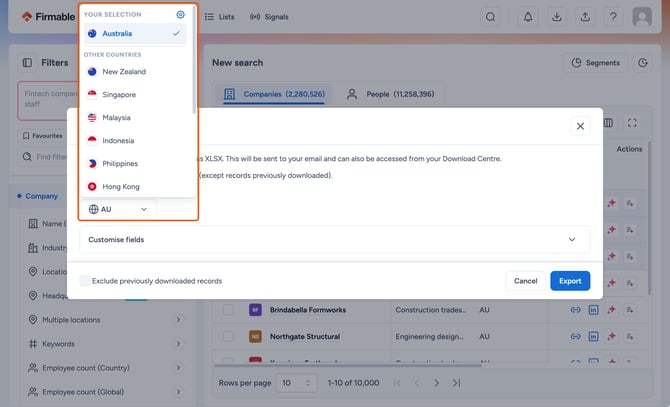Click the Brindabella Formworks purple logo

[255, 310]
